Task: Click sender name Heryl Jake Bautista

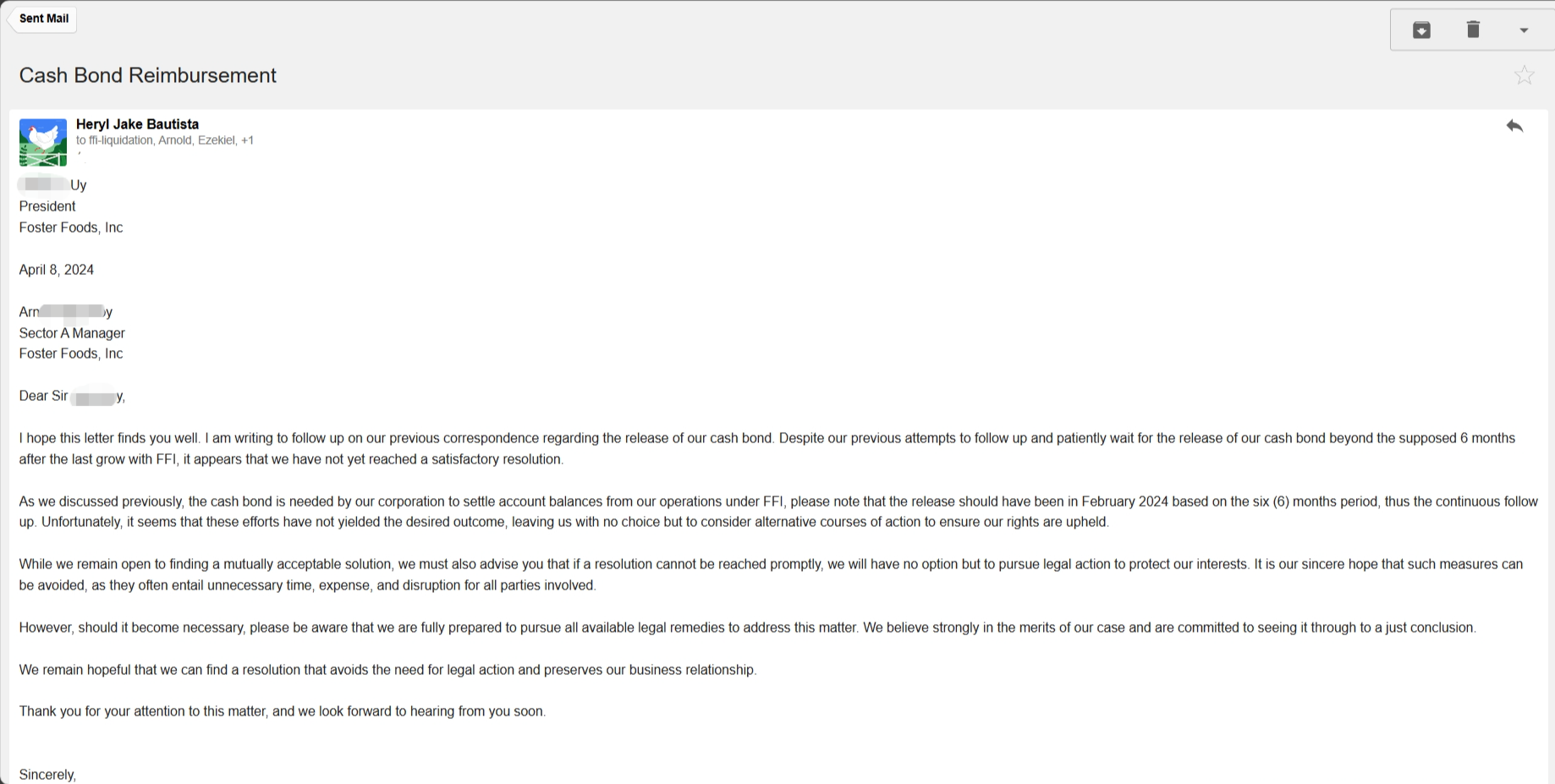Action: 137,124
